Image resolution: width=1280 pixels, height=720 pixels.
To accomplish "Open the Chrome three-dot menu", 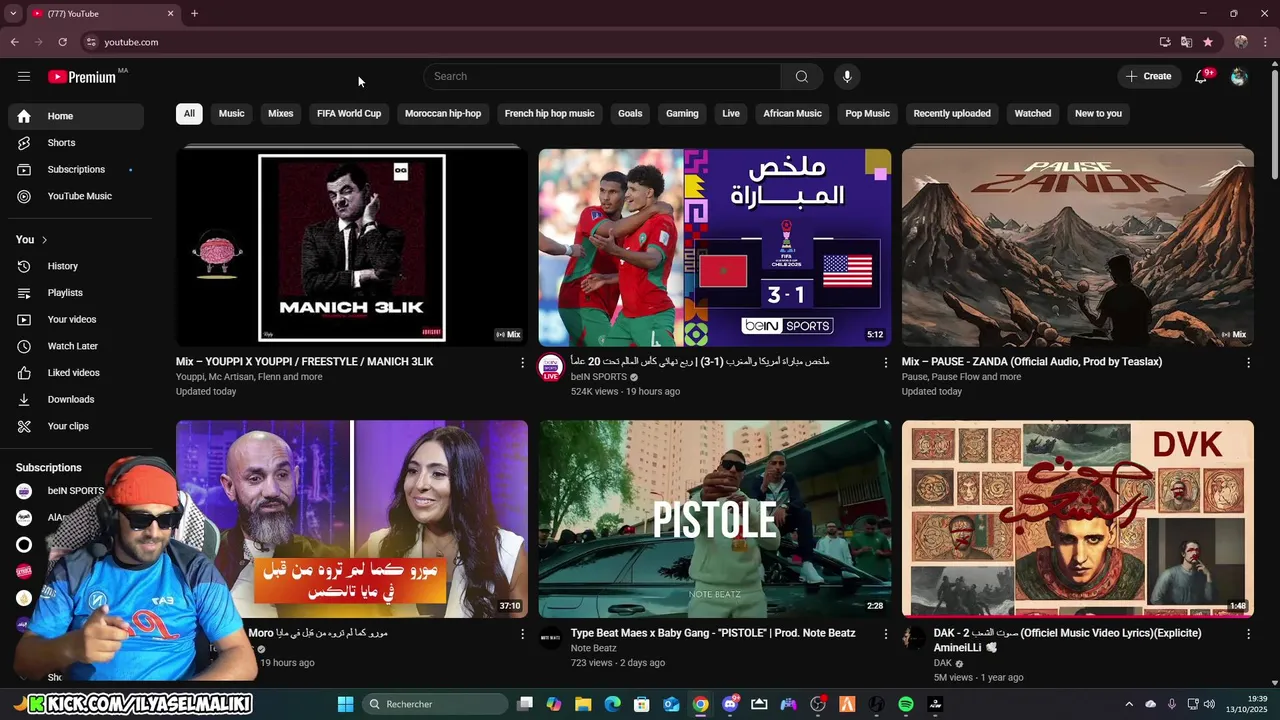I will click(1266, 42).
